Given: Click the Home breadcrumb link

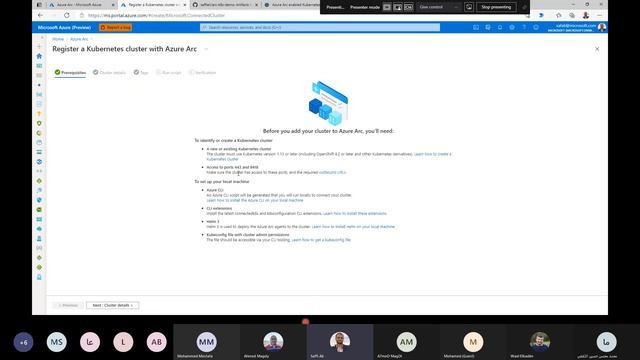Looking at the screenshot, I should pos(58,39).
